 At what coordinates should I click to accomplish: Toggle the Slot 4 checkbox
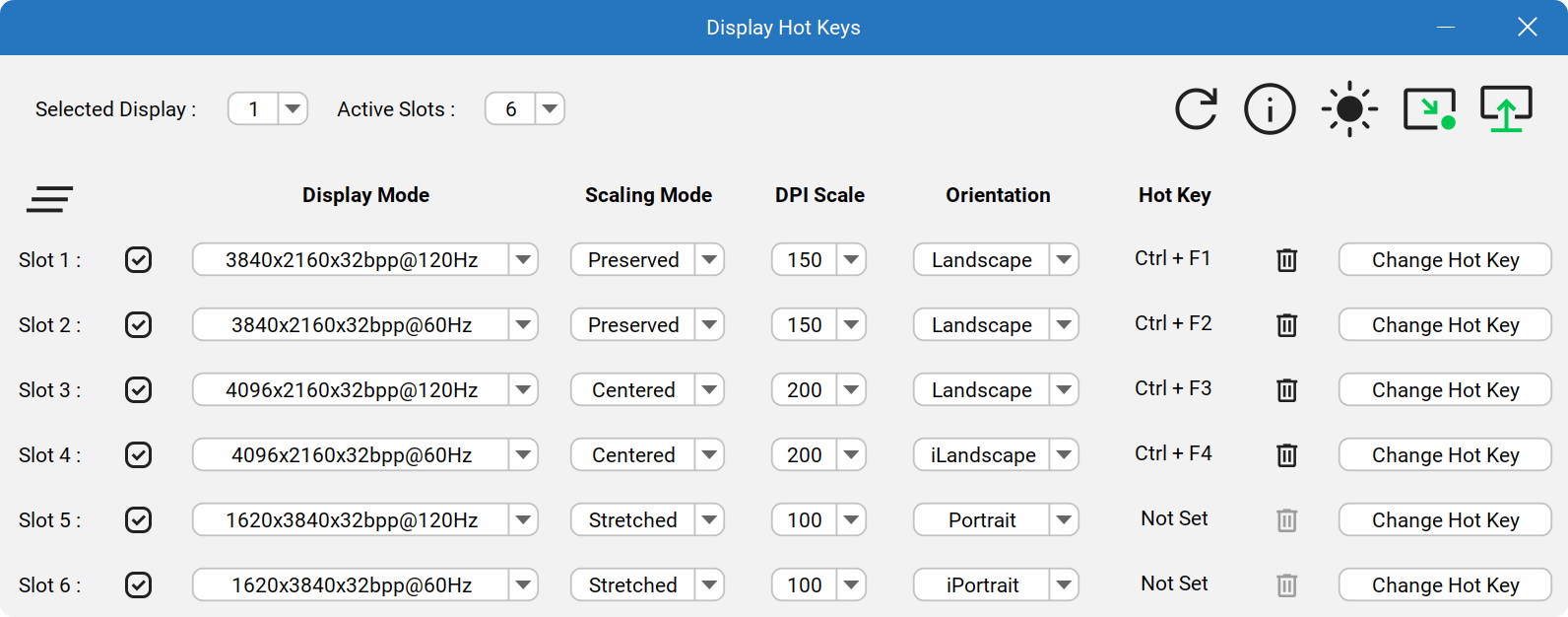(139, 455)
